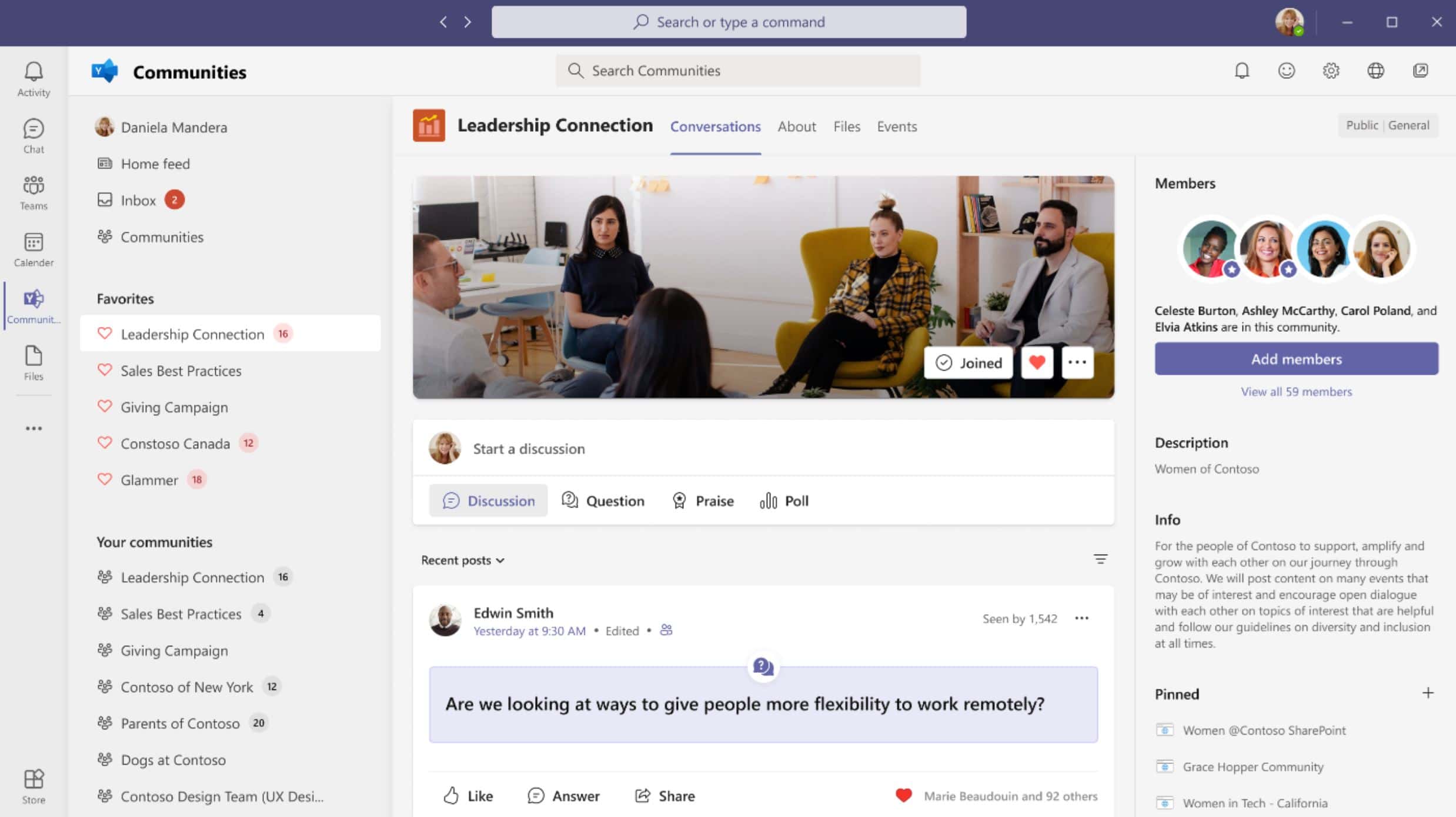Toggle the Joined community button
This screenshot has height=817, width=1456.
(x=968, y=361)
